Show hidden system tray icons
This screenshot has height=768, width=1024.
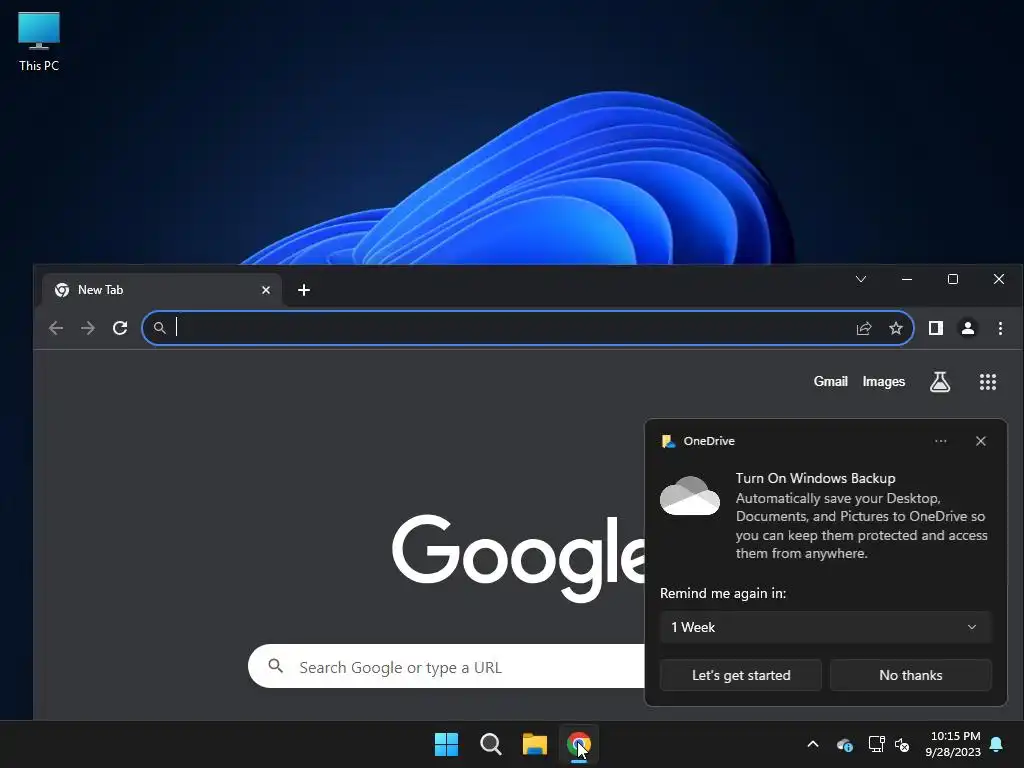tap(813, 744)
